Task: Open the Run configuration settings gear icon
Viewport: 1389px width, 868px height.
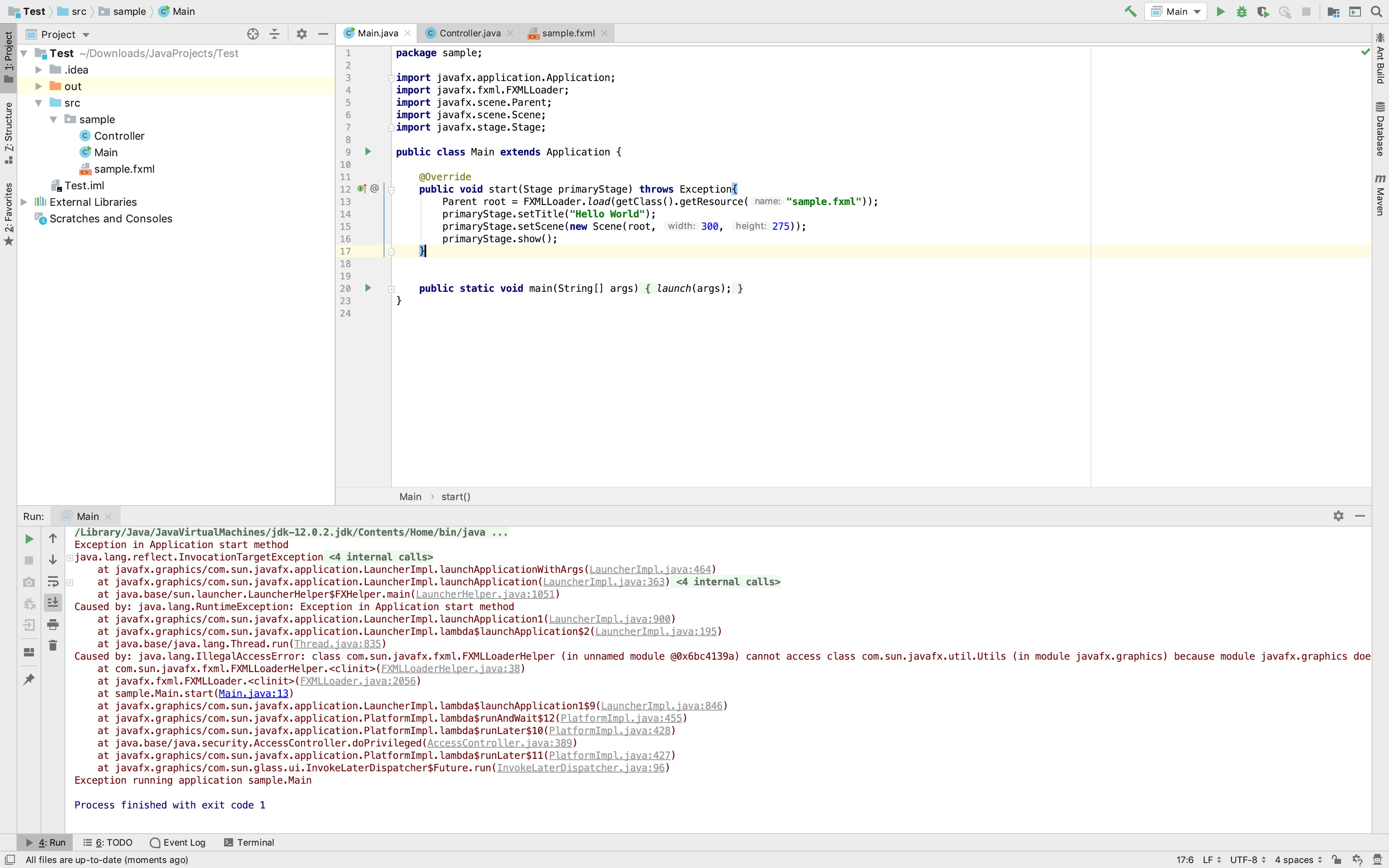Action: [x=1338, y=515]
